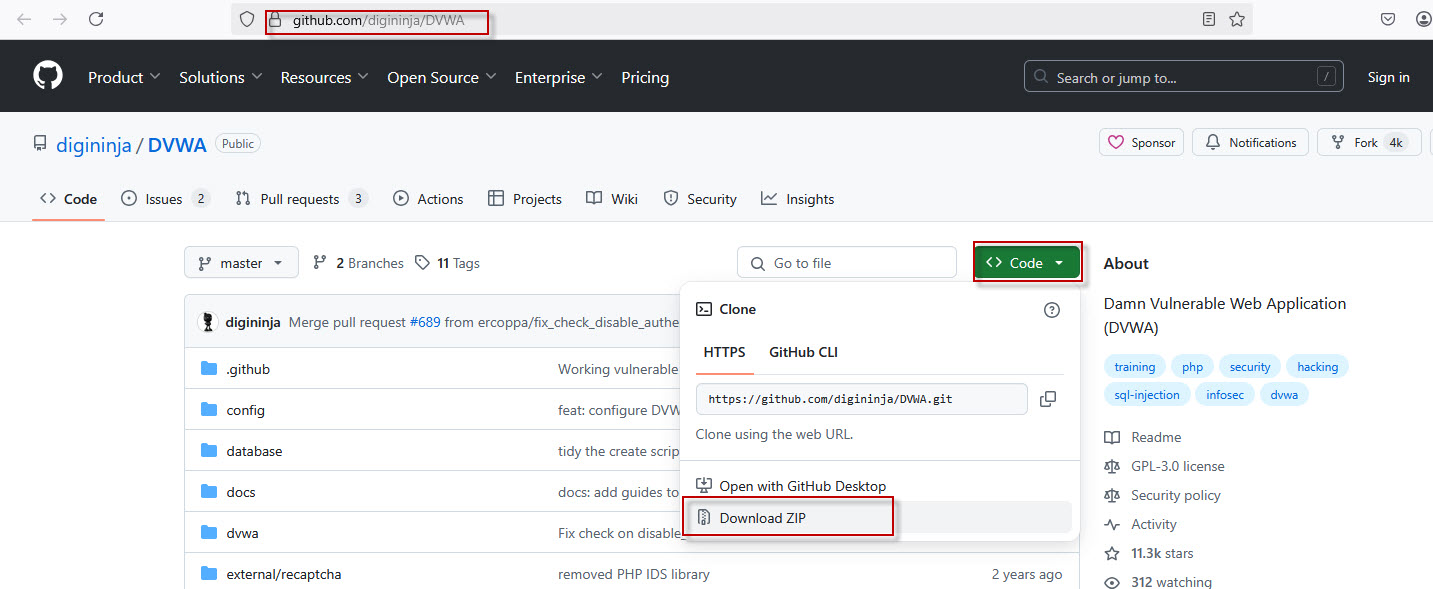1433x589 pixels.
Task: Select the GitHub CLI clone tab
Action: point(803,352)
